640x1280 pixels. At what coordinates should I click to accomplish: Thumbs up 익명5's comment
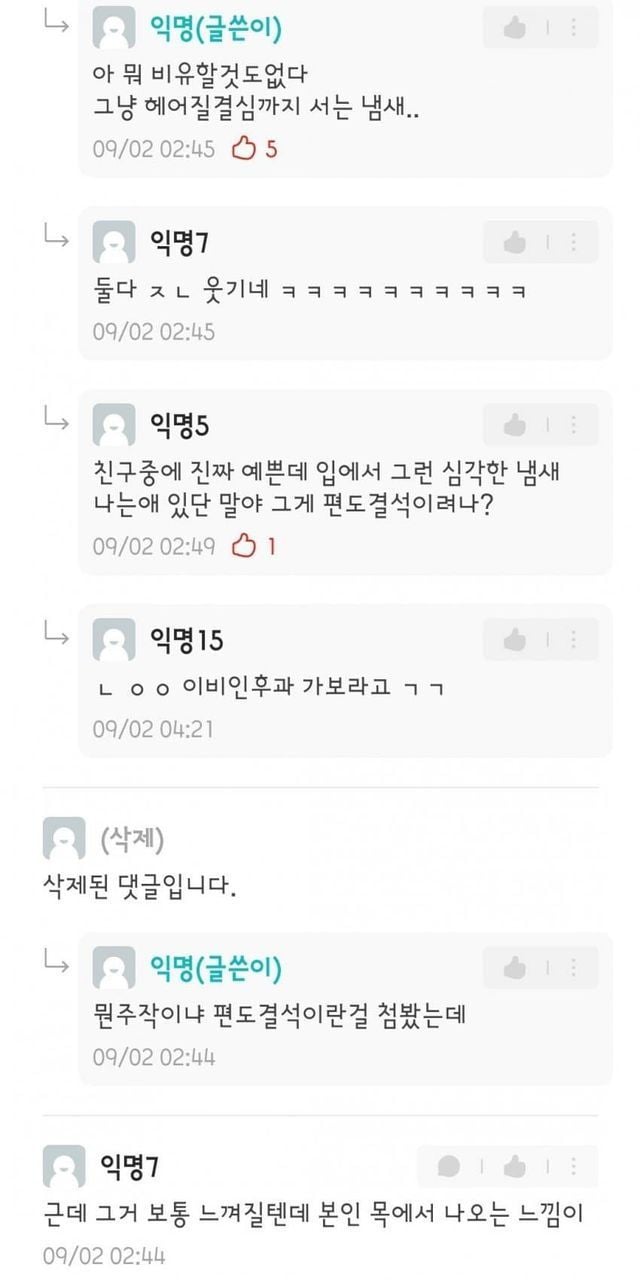click(515, 425)
